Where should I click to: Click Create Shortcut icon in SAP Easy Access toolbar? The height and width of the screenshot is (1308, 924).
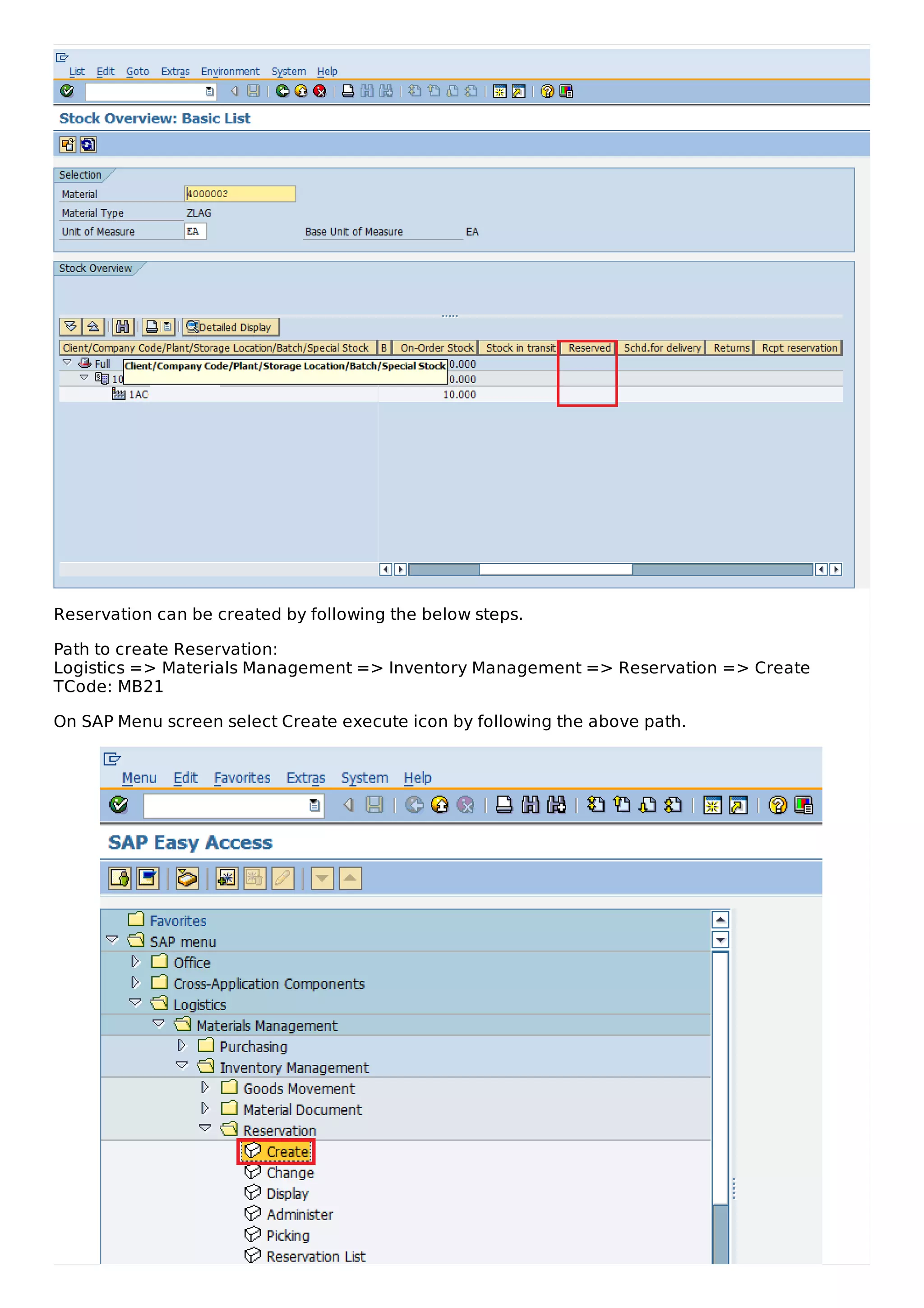(739, 805)
